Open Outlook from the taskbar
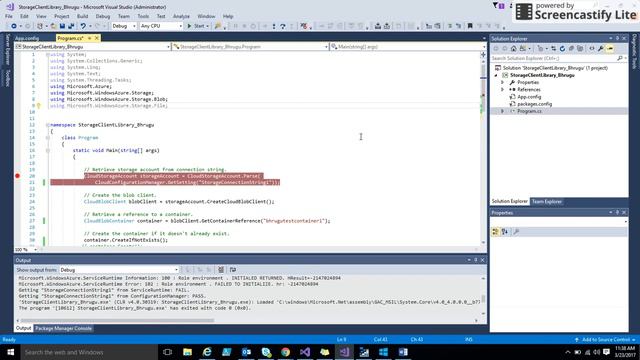 [246, 352]
